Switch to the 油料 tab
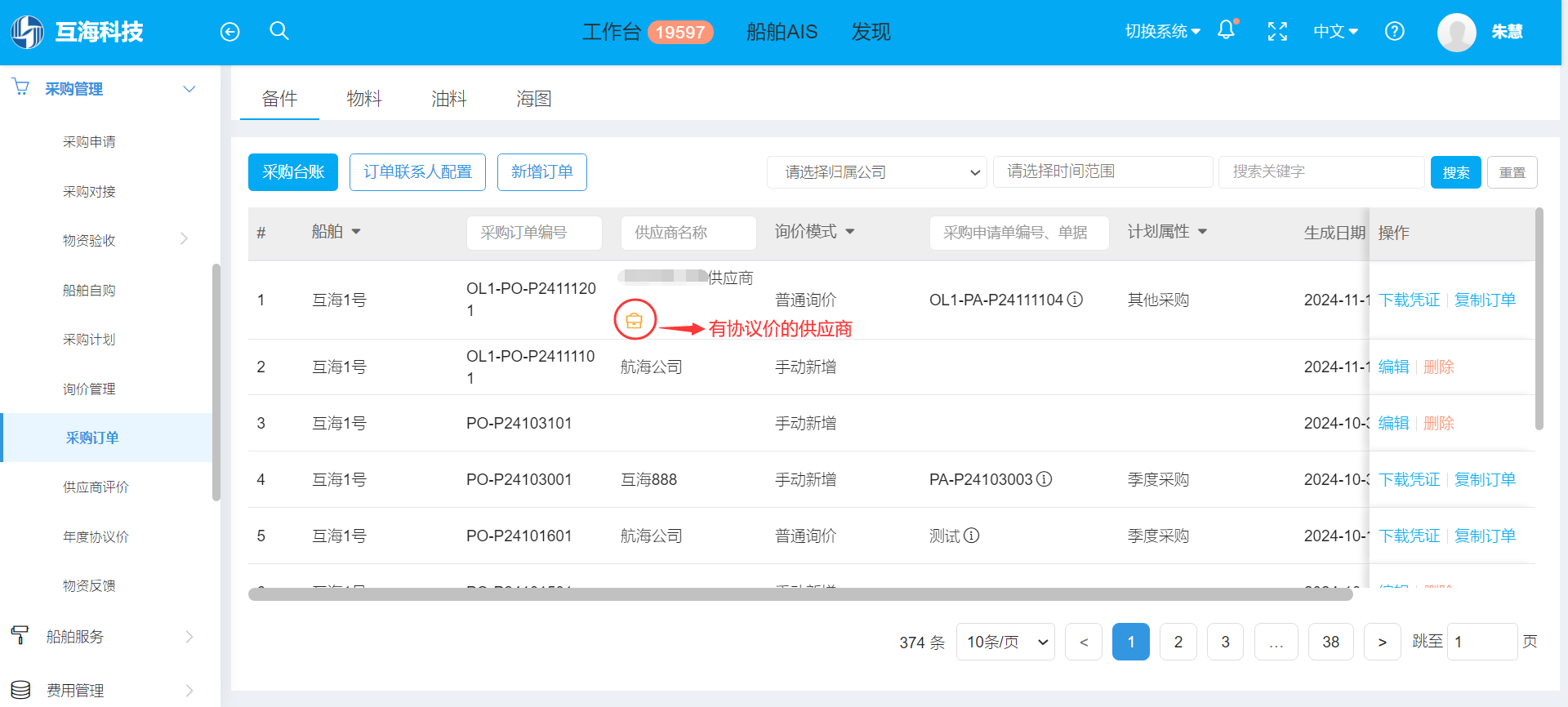Image resolution: width=1568 pixels, height=707 pixels. click(x=449, y=99)
